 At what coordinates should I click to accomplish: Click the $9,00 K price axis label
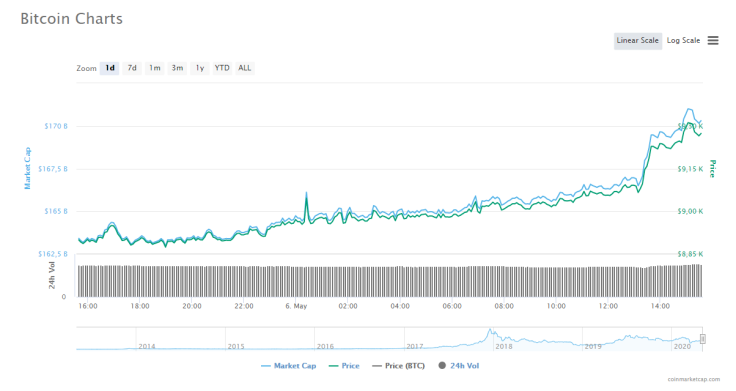690,211
